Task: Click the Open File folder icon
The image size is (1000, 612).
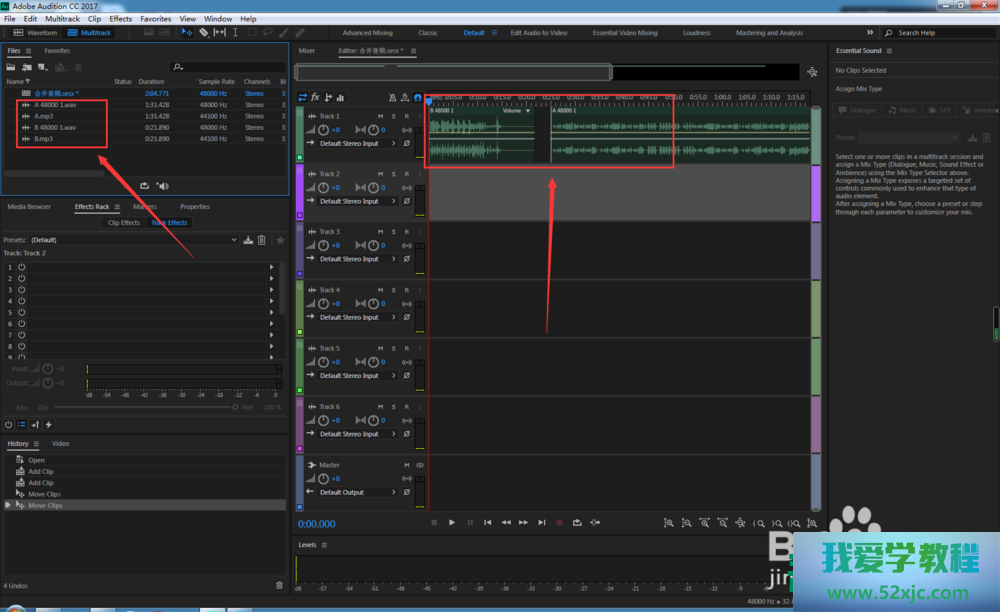Action: pyautogui.click(x=13, y=67)
